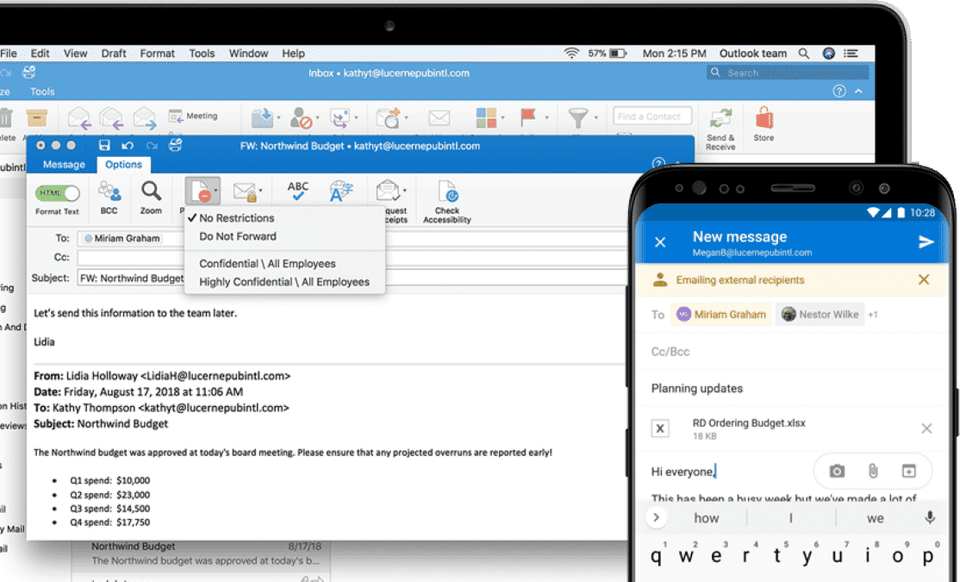
Task: Click the Reply arrow icon in toolbar
Action: point(79,118)
